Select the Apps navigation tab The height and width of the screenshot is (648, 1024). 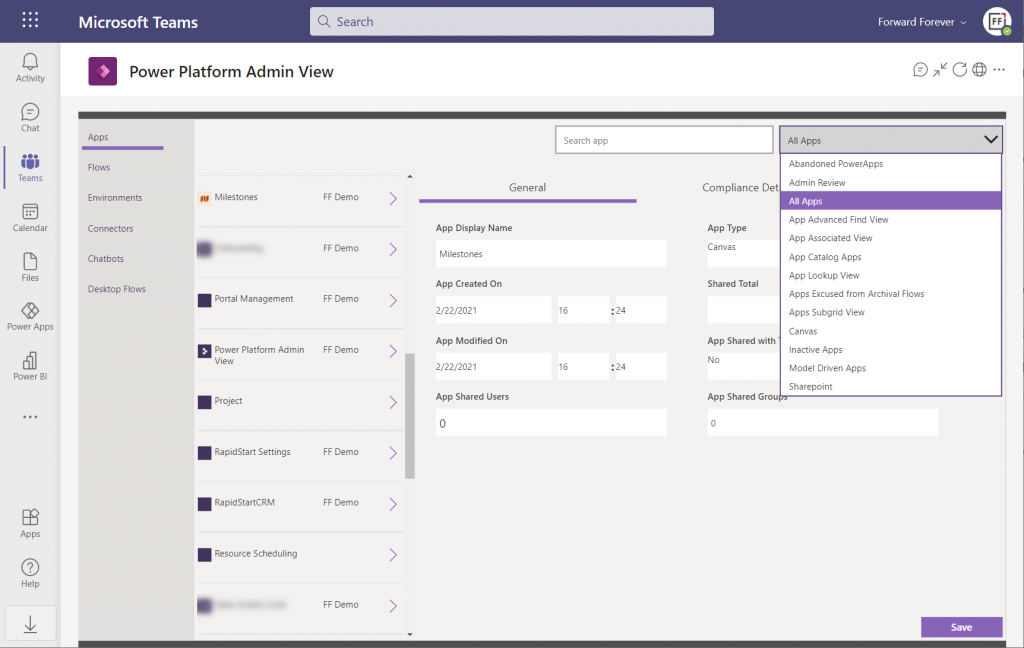98,137
